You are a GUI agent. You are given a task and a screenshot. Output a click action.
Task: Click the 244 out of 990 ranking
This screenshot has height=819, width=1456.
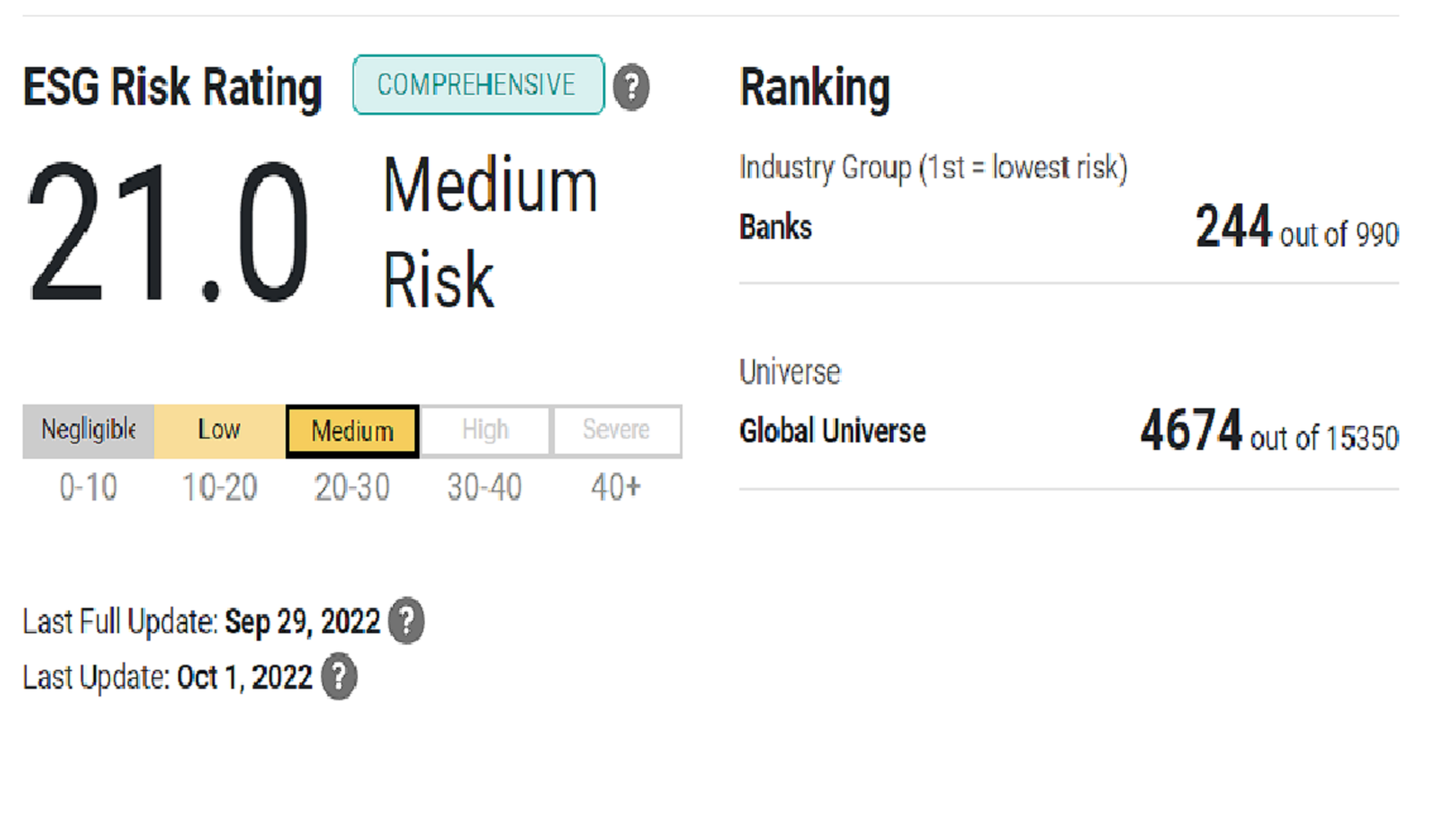click(1296, 227)
